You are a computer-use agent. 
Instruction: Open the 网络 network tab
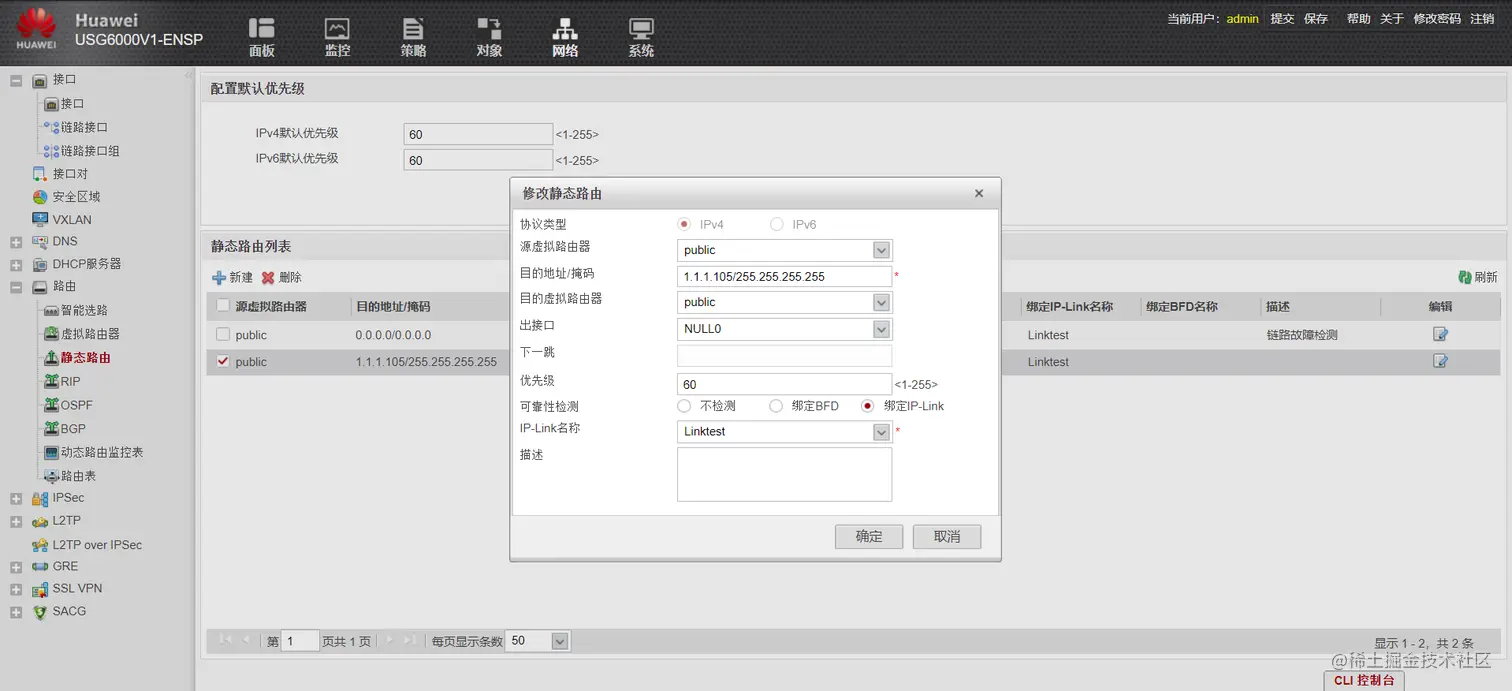[x=565, y=37]
